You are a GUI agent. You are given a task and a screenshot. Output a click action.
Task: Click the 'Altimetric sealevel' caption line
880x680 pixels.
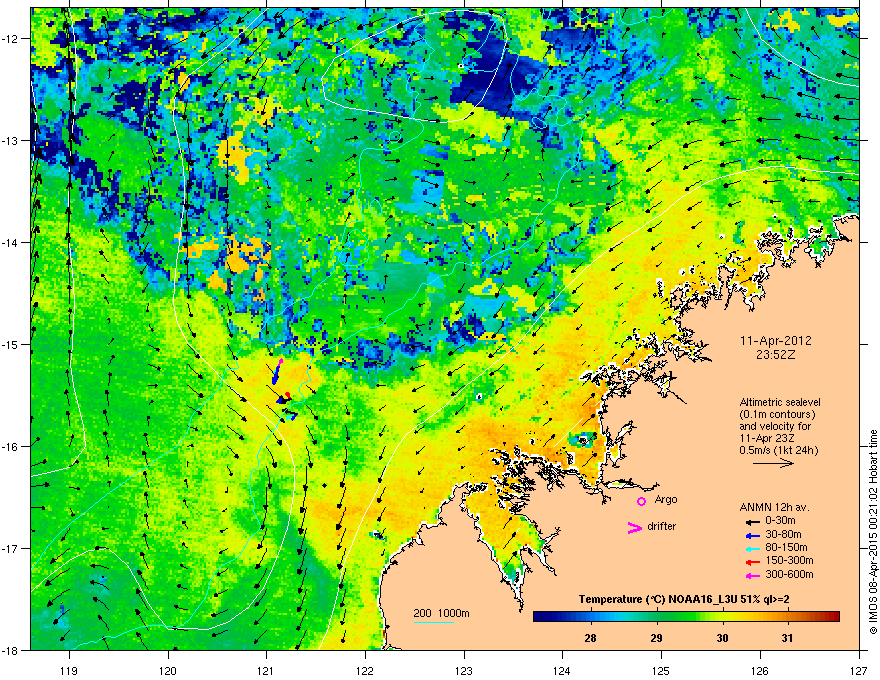[x=780, y=402]
